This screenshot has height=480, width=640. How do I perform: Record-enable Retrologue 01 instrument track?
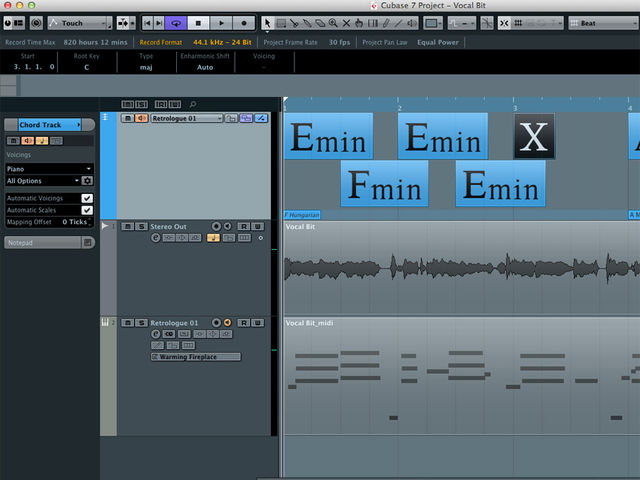pyautogui.click(x=216, y=323)
